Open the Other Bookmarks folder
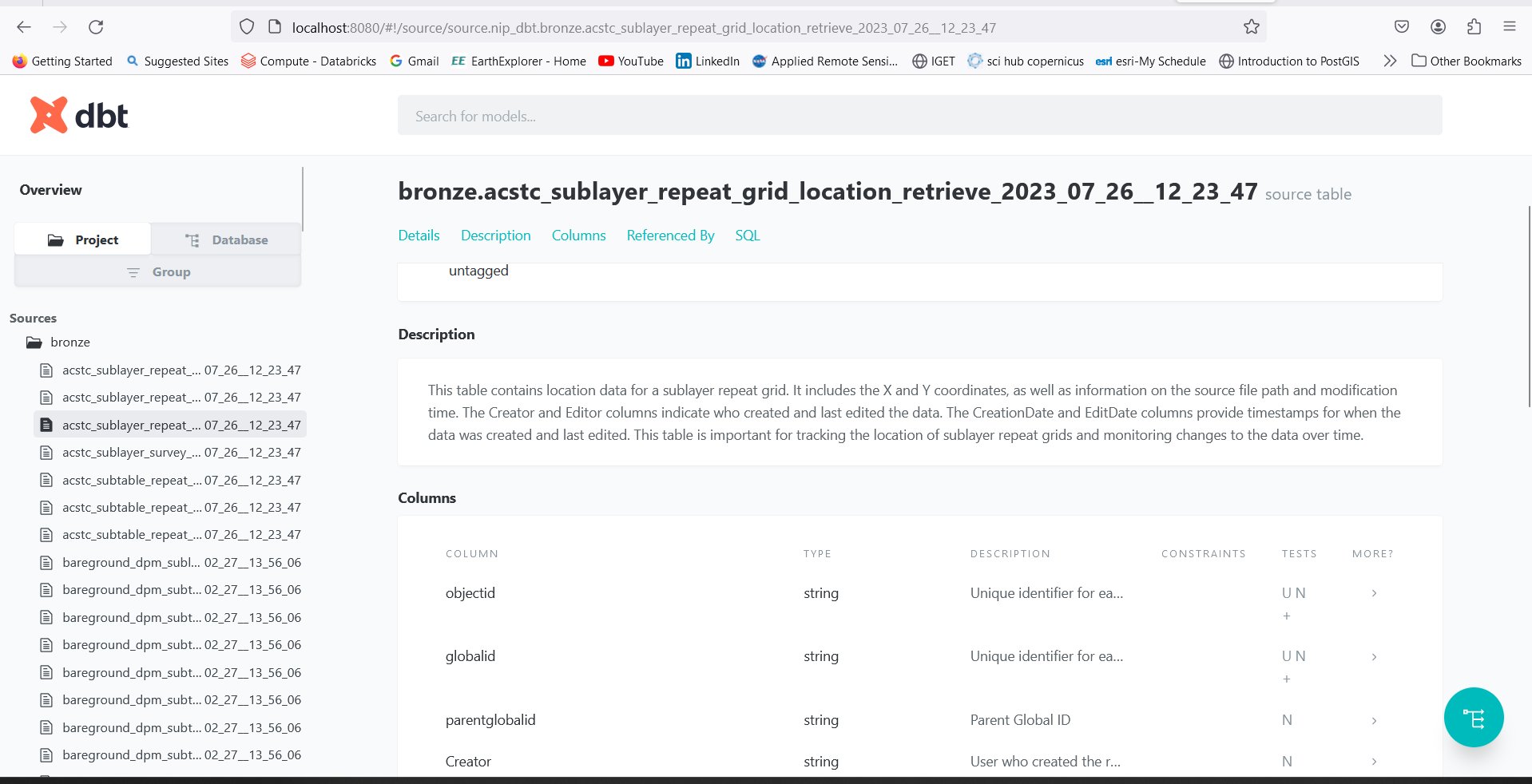1532x784 pixels. click(x=1467, y=61)
